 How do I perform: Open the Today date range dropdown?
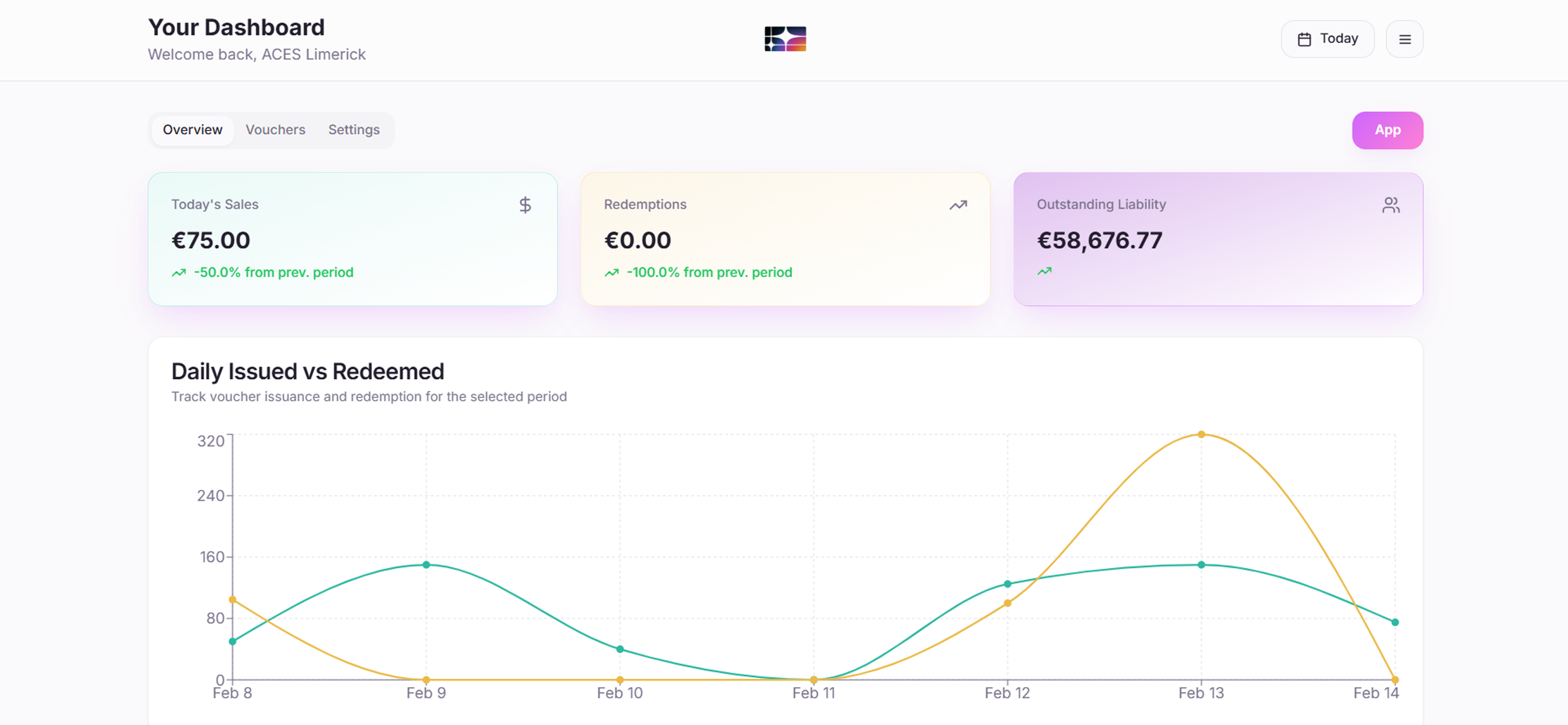[1328, 39]
